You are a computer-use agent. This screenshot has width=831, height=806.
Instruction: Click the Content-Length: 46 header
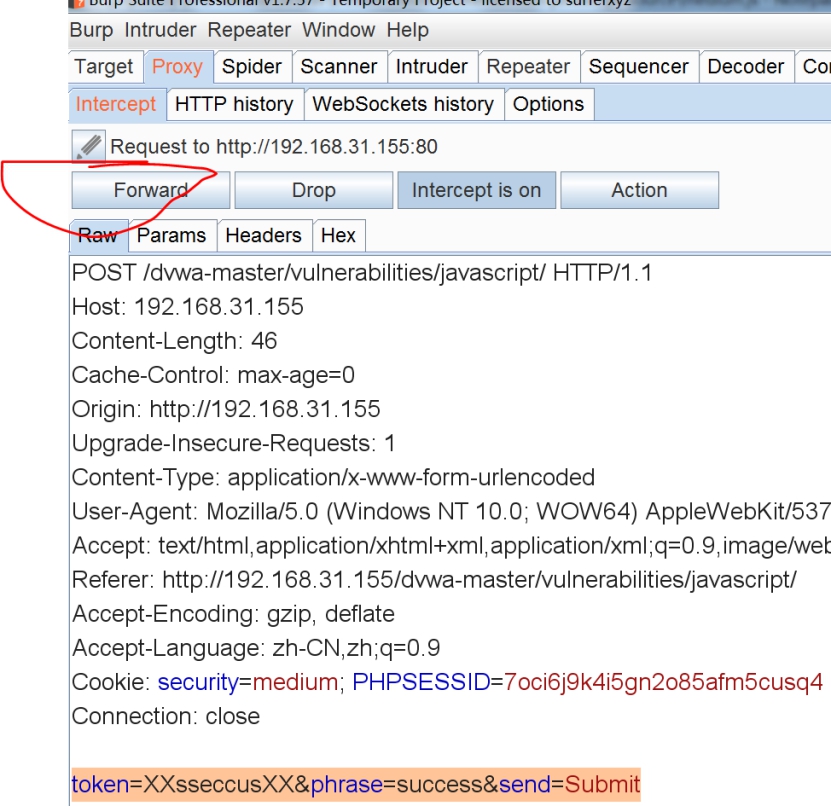click(x=174, y=341)
